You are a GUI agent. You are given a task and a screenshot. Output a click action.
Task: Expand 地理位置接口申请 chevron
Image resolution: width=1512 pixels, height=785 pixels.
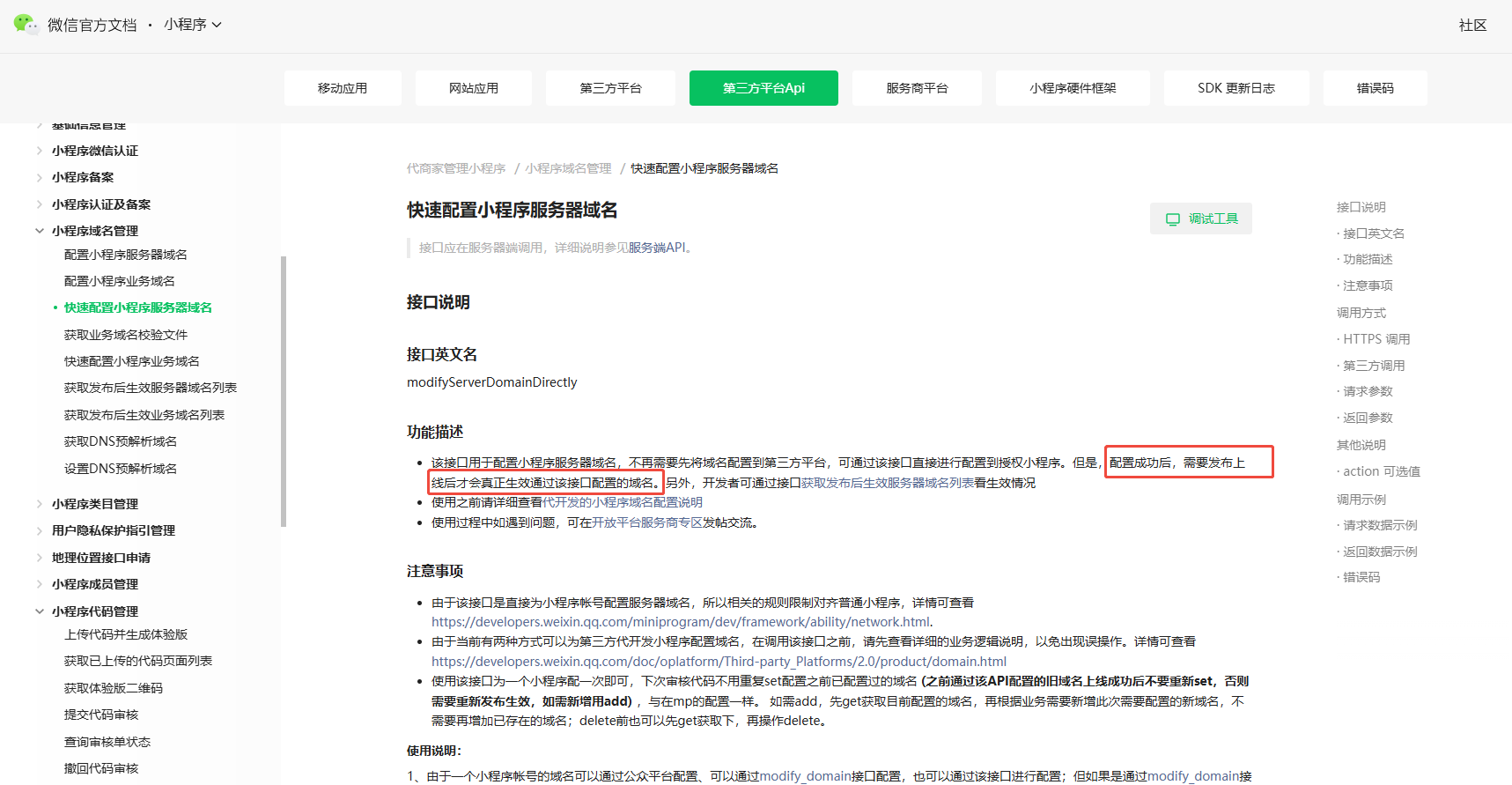pos(40,558)
